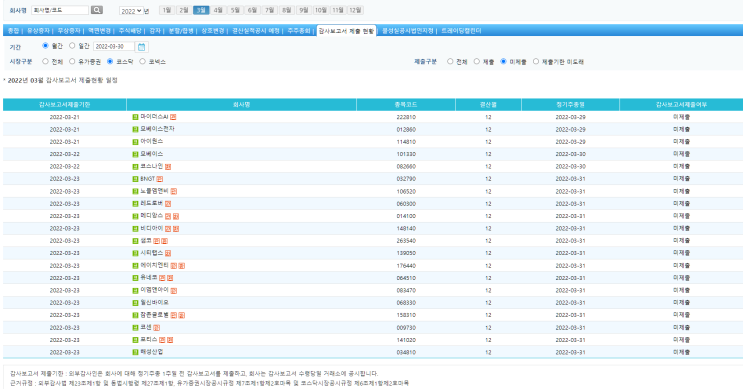Click the 회사명/코드 search input field

pyautogui.click(x=60, y=10)
